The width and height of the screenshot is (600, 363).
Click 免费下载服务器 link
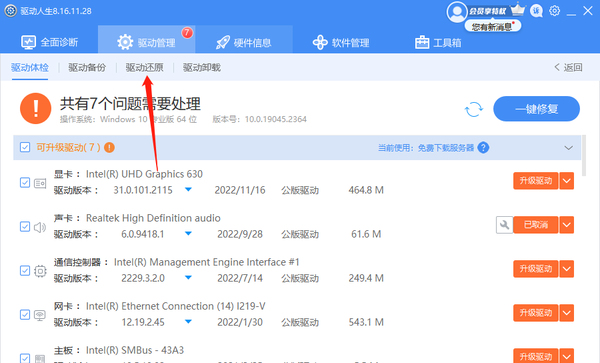tap(446, 148)
